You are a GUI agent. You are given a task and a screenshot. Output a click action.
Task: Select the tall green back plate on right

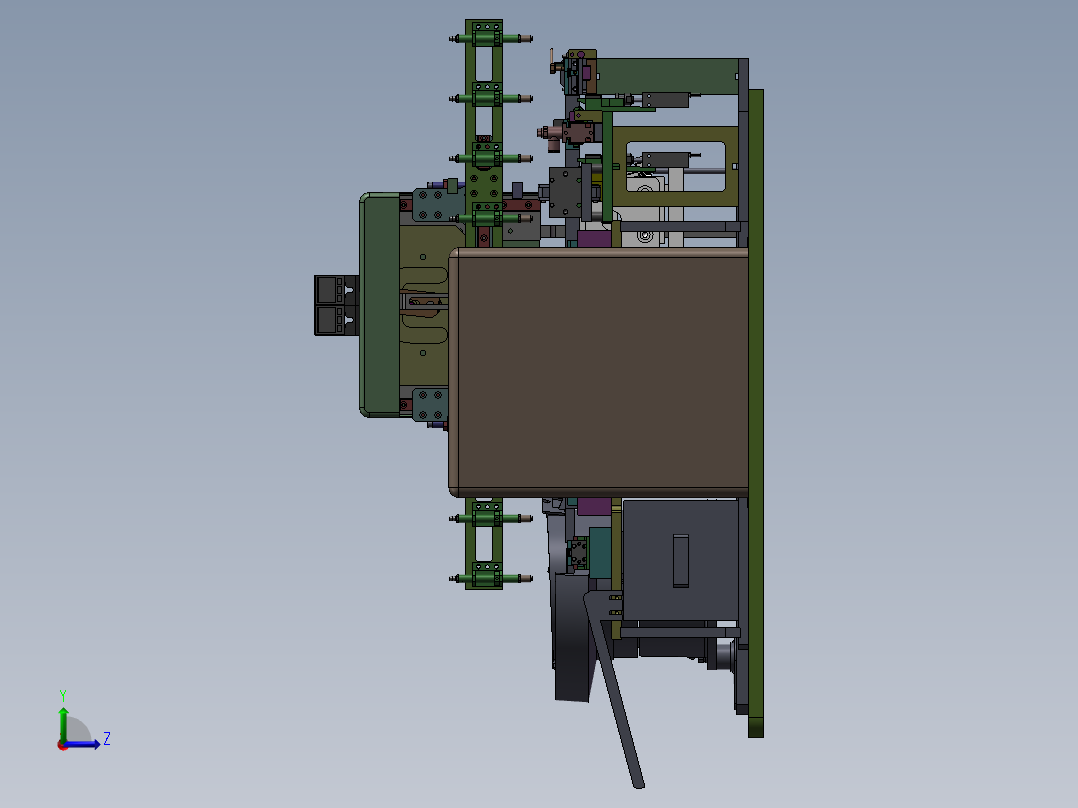756,413
